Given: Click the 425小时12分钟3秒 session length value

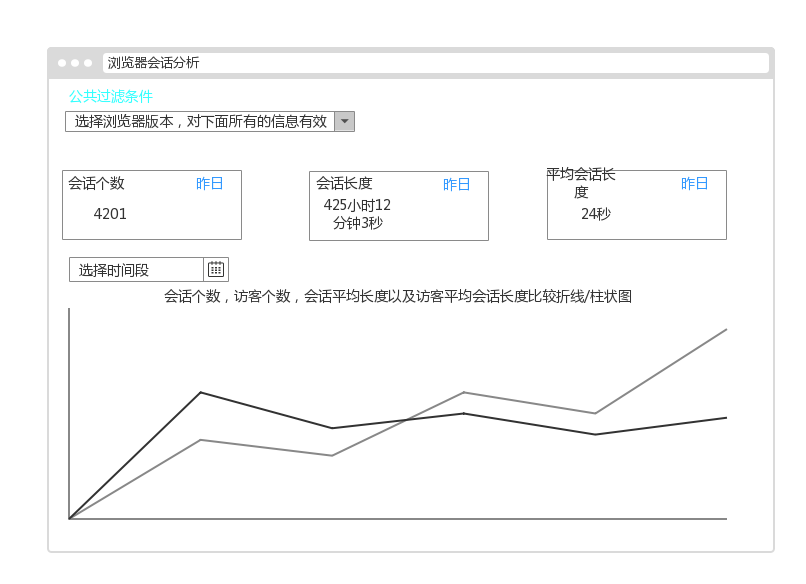Looking at the screenshot, I should point(357,214).
